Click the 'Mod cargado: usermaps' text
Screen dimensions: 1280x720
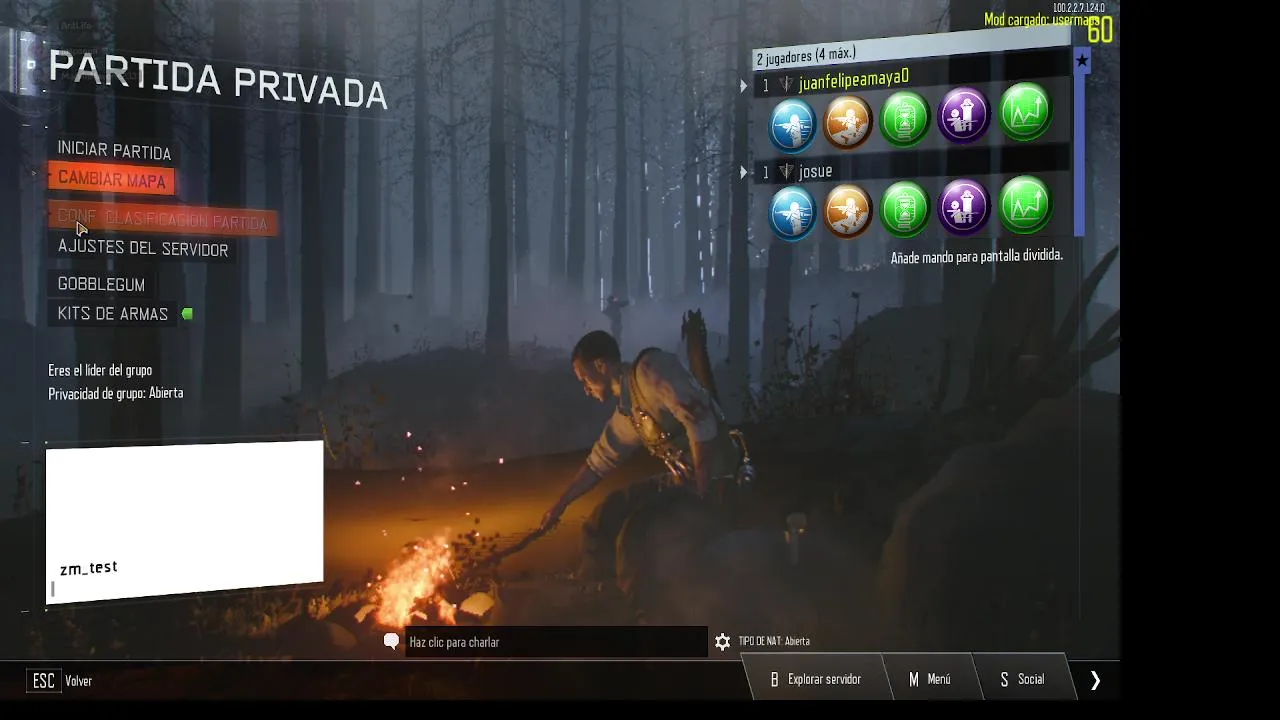[x=1042, y=20]
